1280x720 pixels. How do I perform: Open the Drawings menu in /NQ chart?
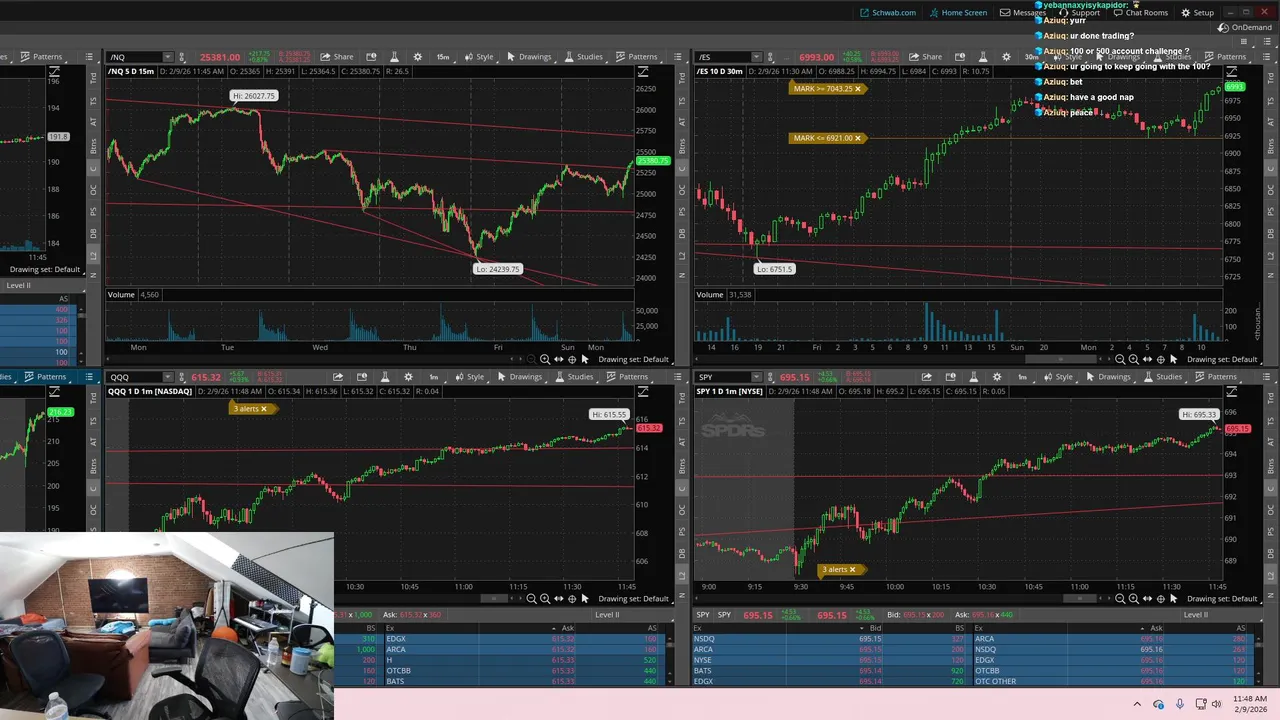coord(528,57)
